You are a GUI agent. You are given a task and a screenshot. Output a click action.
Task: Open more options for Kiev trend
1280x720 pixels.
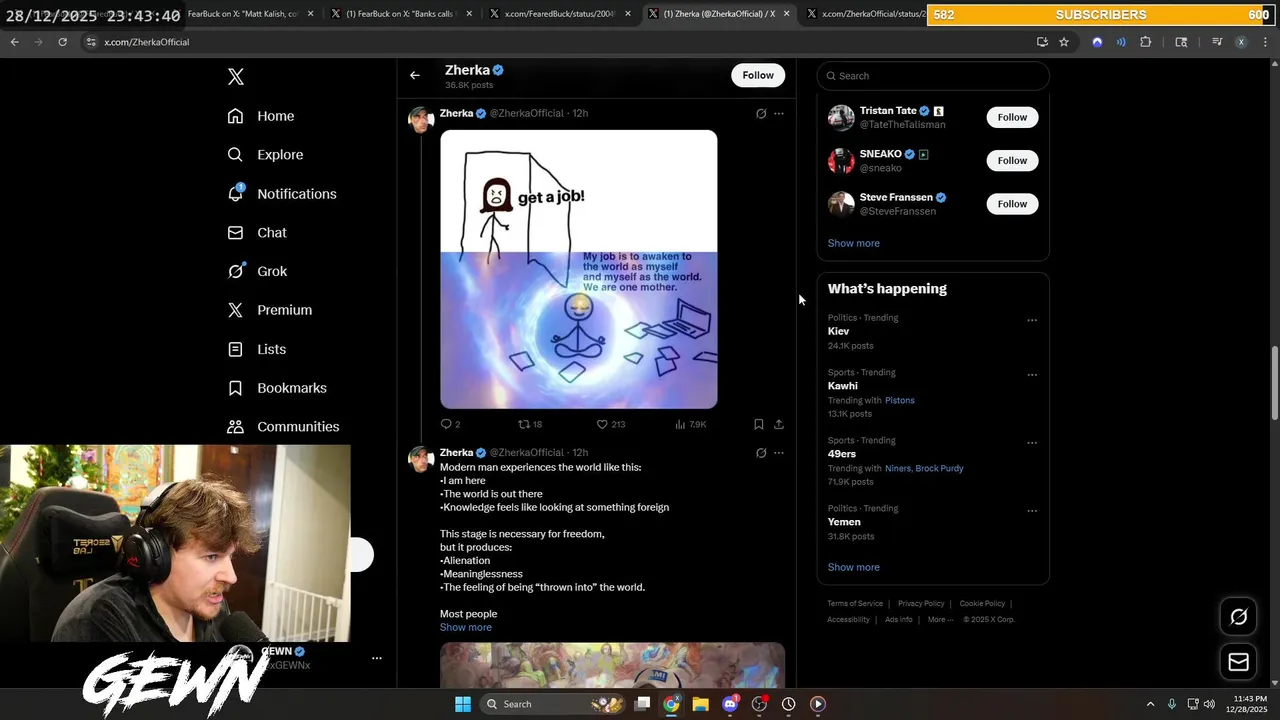tap(1032, 320)
